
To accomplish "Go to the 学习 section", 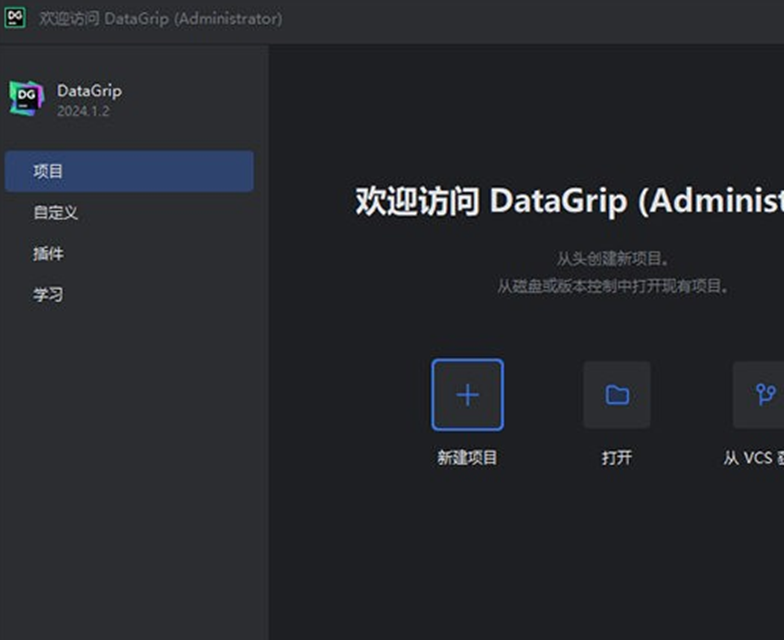I will (48, 294).
